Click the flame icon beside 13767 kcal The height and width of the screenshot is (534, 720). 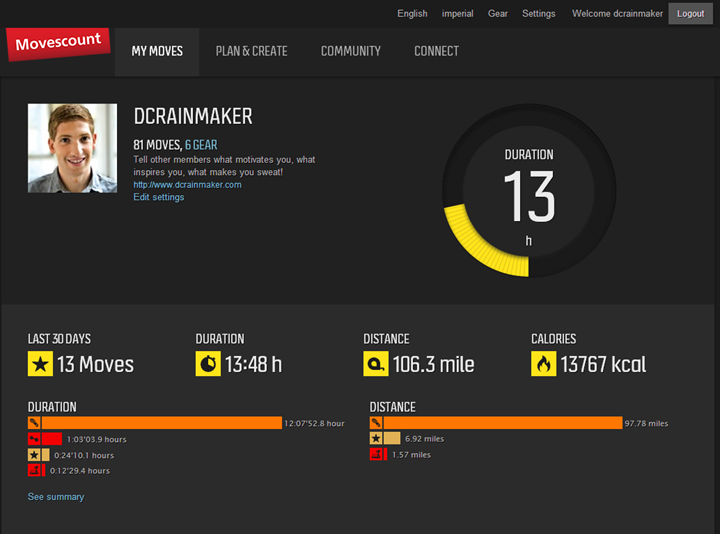click(544, 364)
